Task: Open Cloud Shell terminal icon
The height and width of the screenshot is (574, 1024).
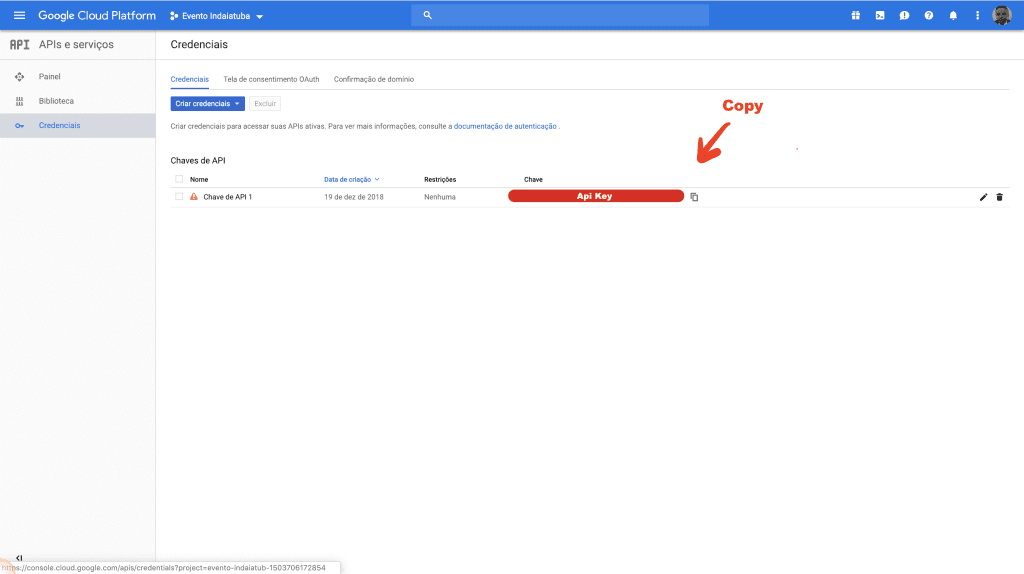Action: tap(880, 16)
